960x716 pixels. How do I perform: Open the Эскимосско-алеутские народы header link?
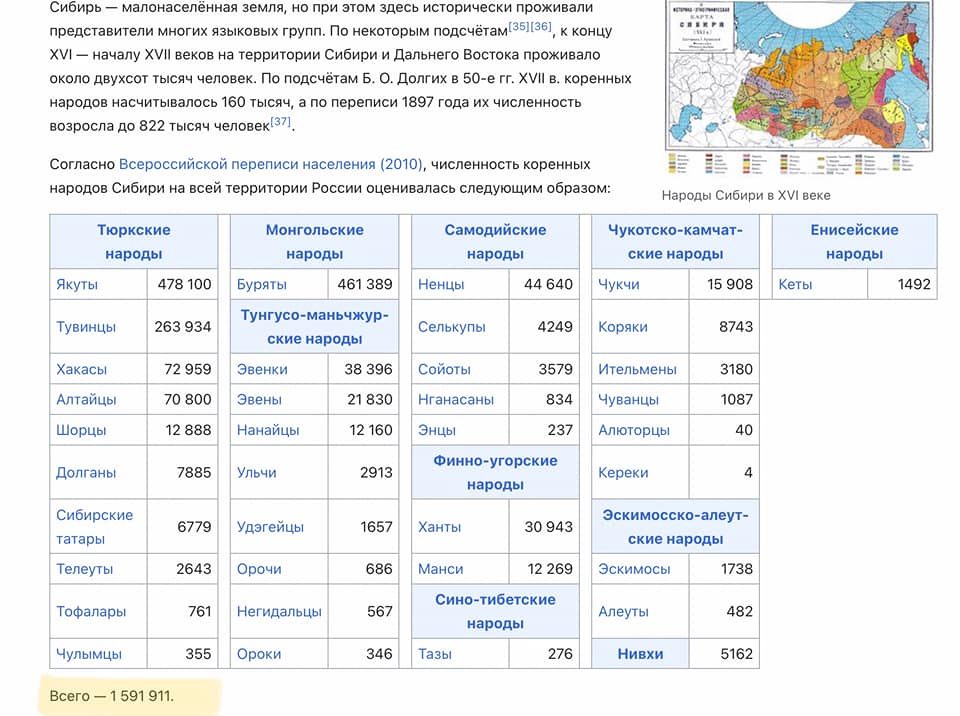(675, 527)
